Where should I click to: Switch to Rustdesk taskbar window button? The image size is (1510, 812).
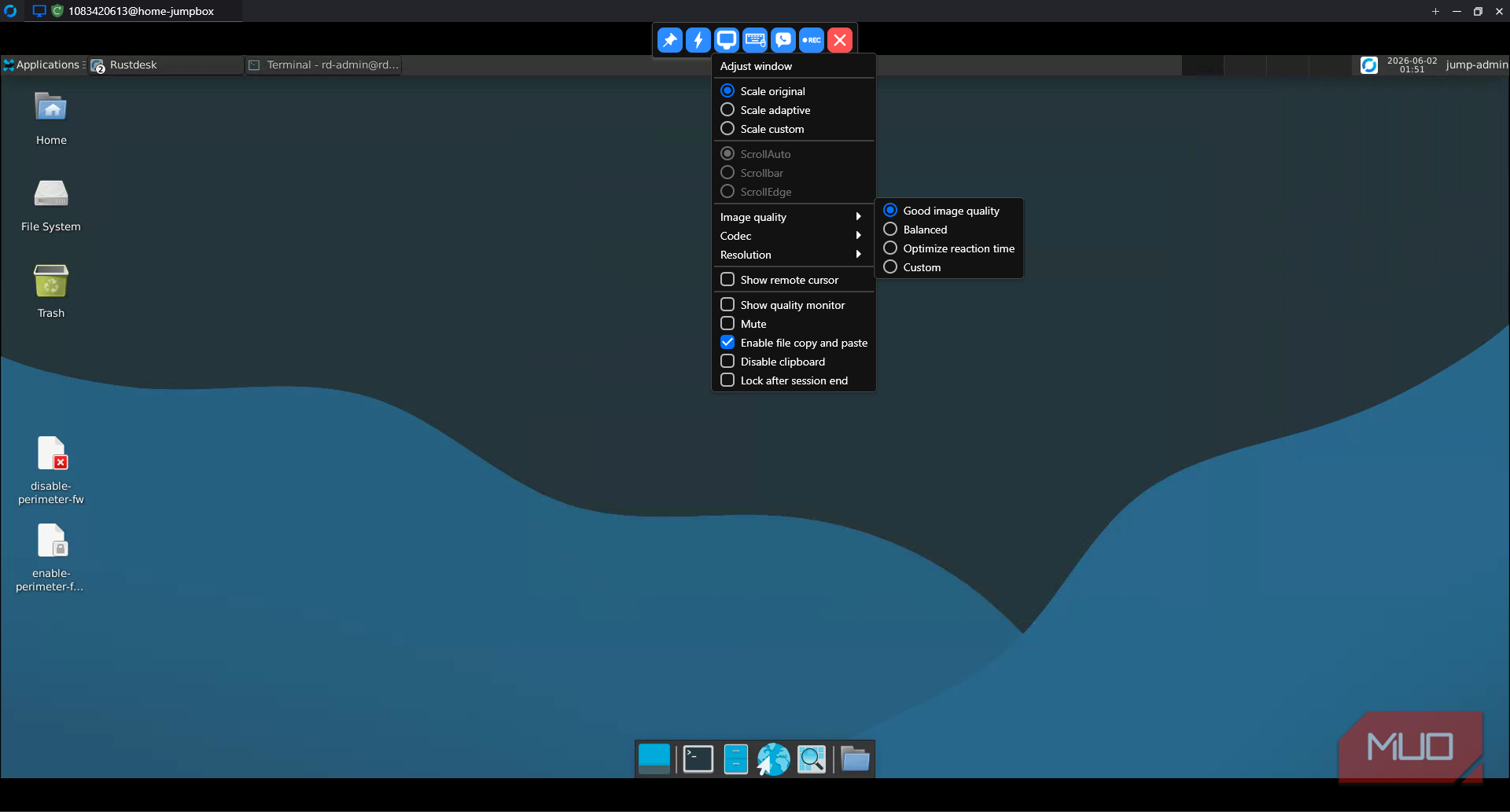[x=166, y=65]
